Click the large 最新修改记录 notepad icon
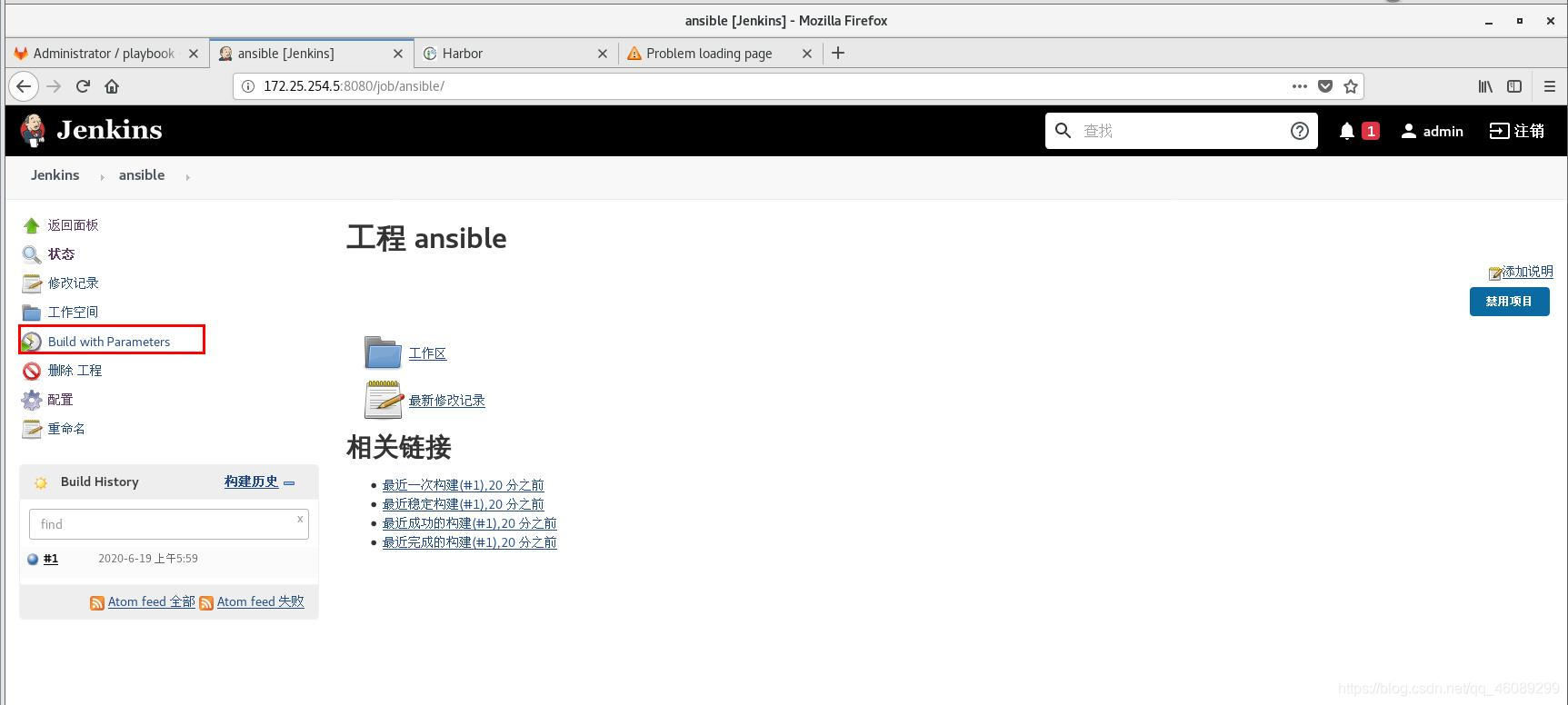This screenshot has width=1568, height=705. (383, 400)
